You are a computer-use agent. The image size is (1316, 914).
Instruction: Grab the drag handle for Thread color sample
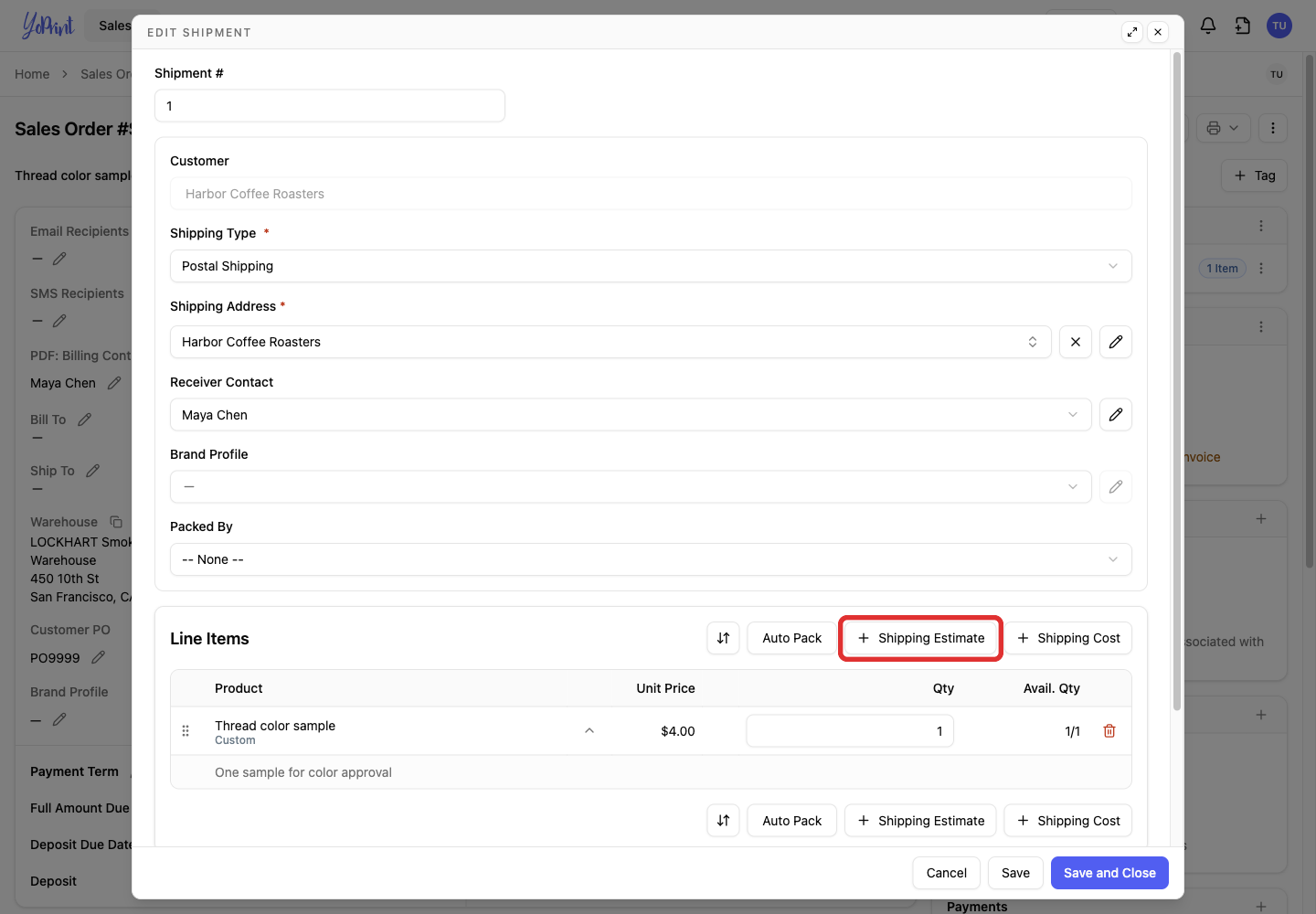point(186,731)
